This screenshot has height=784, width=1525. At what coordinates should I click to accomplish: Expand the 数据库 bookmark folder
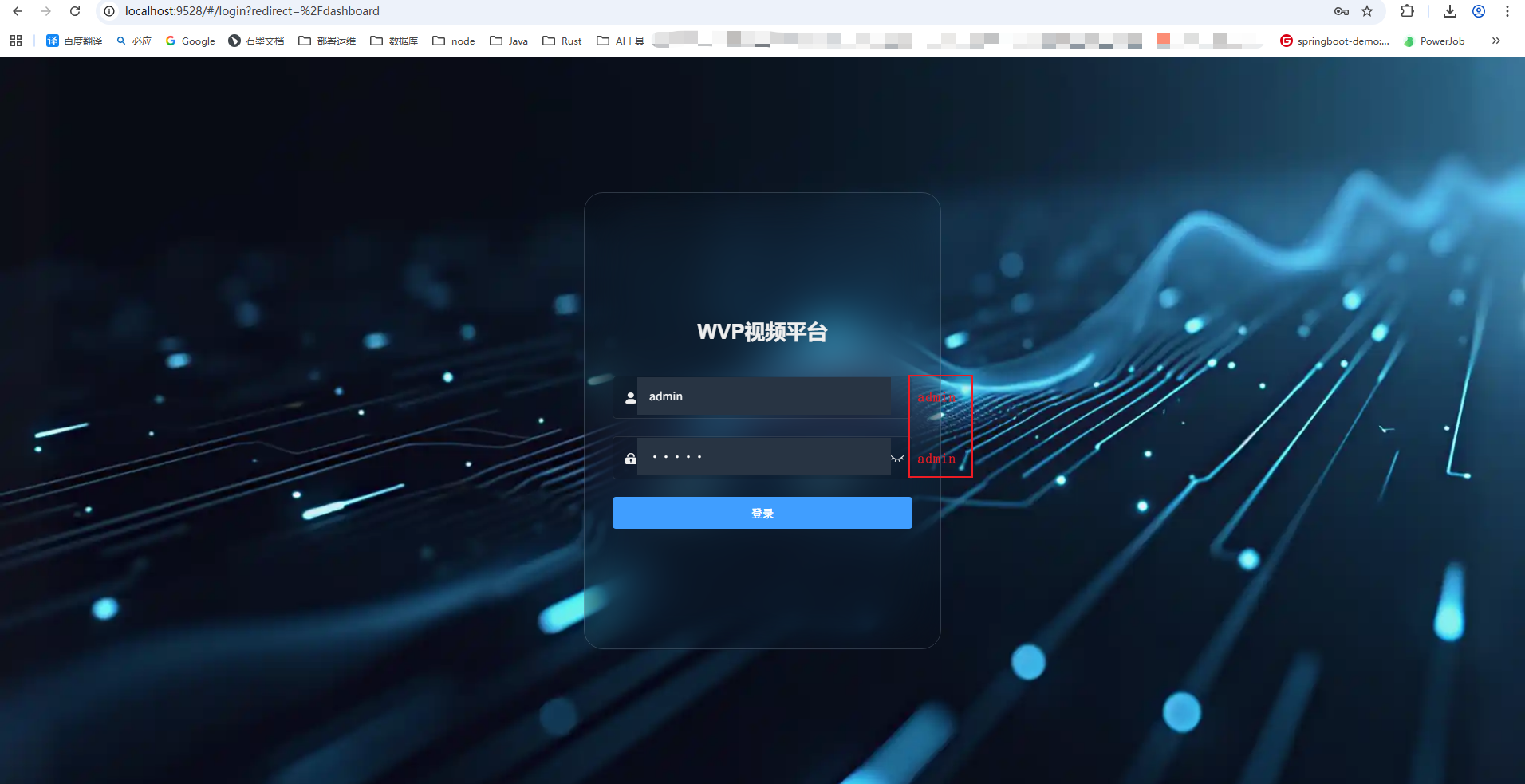coord(394,41)
